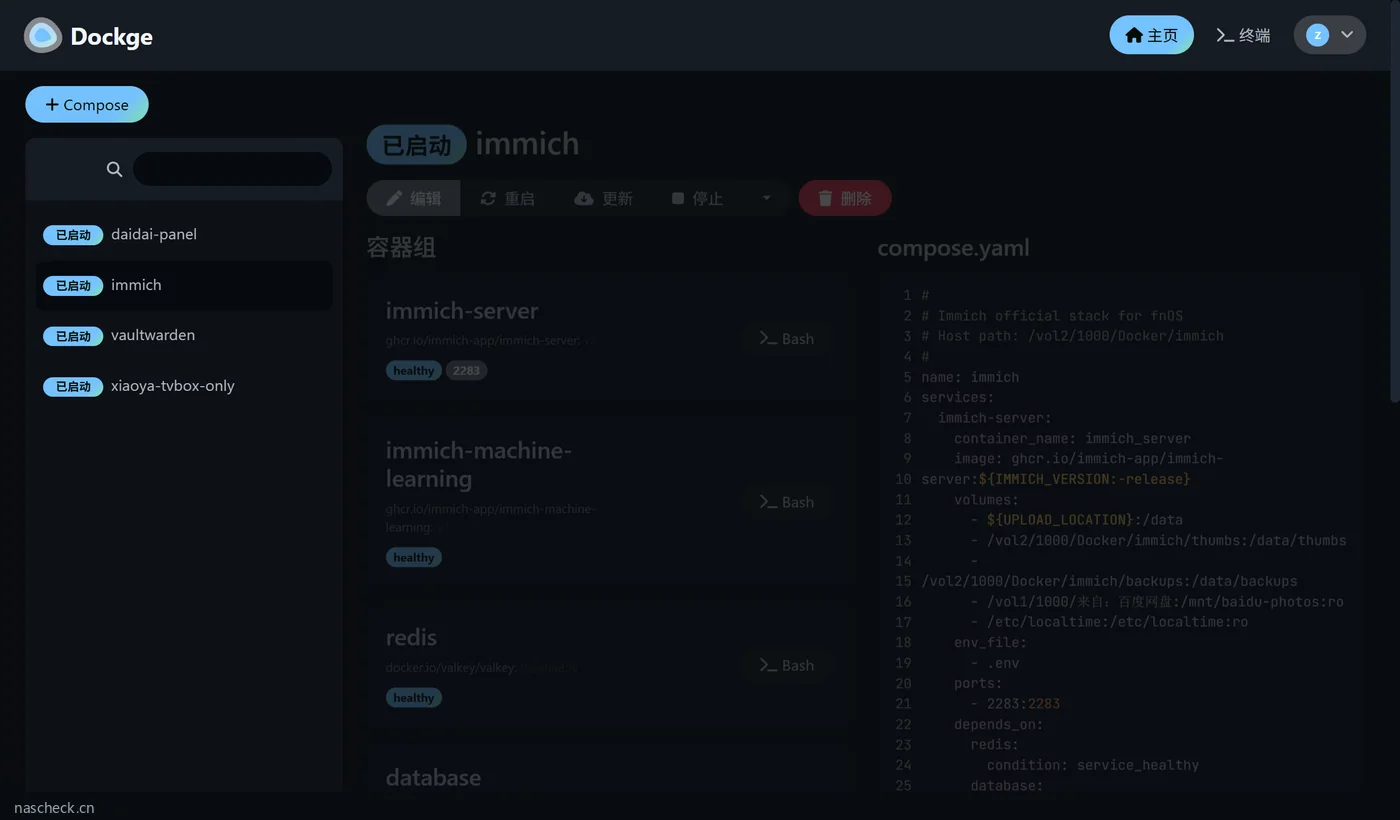Open the xiaoya-tvbox-only stack
1400x820 pixels.
coord(184,386)
